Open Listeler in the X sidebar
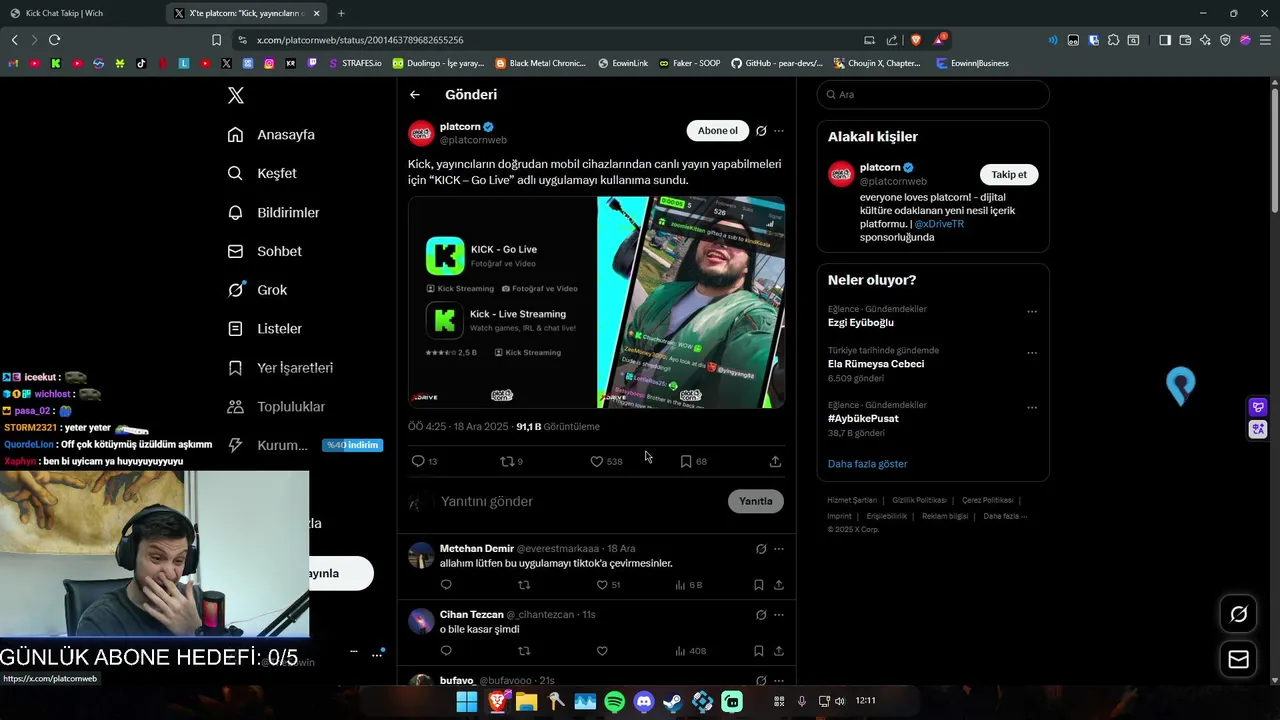This screenshot has width=1280, height=720. click(264, 328)
